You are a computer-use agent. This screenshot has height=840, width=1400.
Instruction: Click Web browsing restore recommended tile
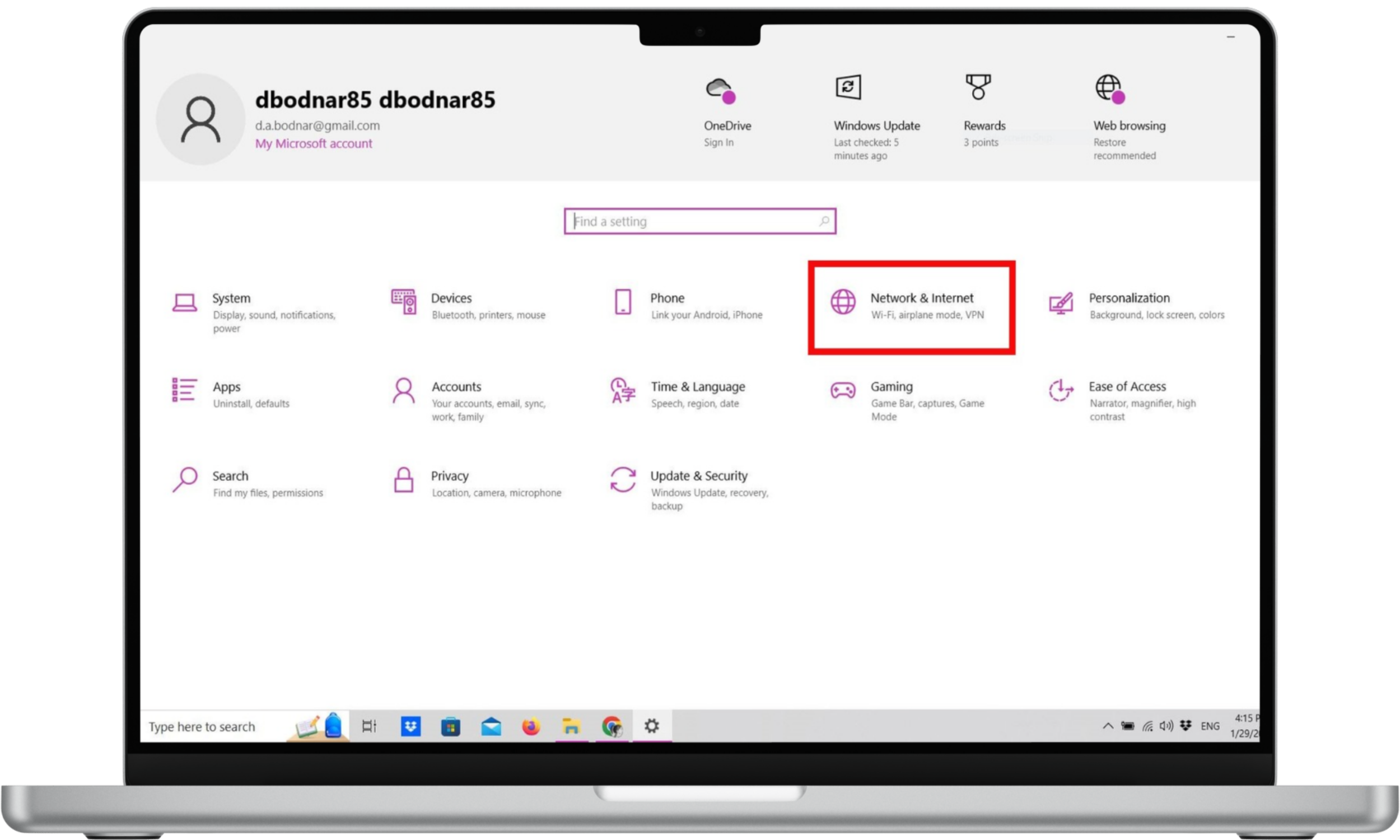coord(1126,116)
